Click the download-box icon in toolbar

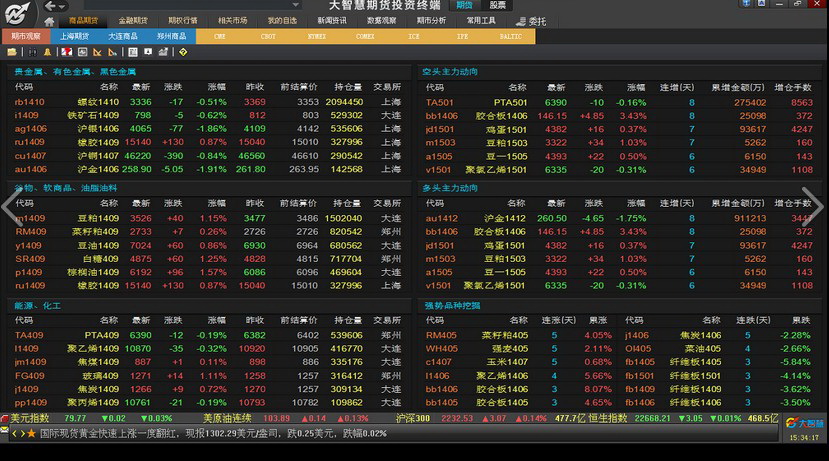pyautogui.click(x=148, y=52)
